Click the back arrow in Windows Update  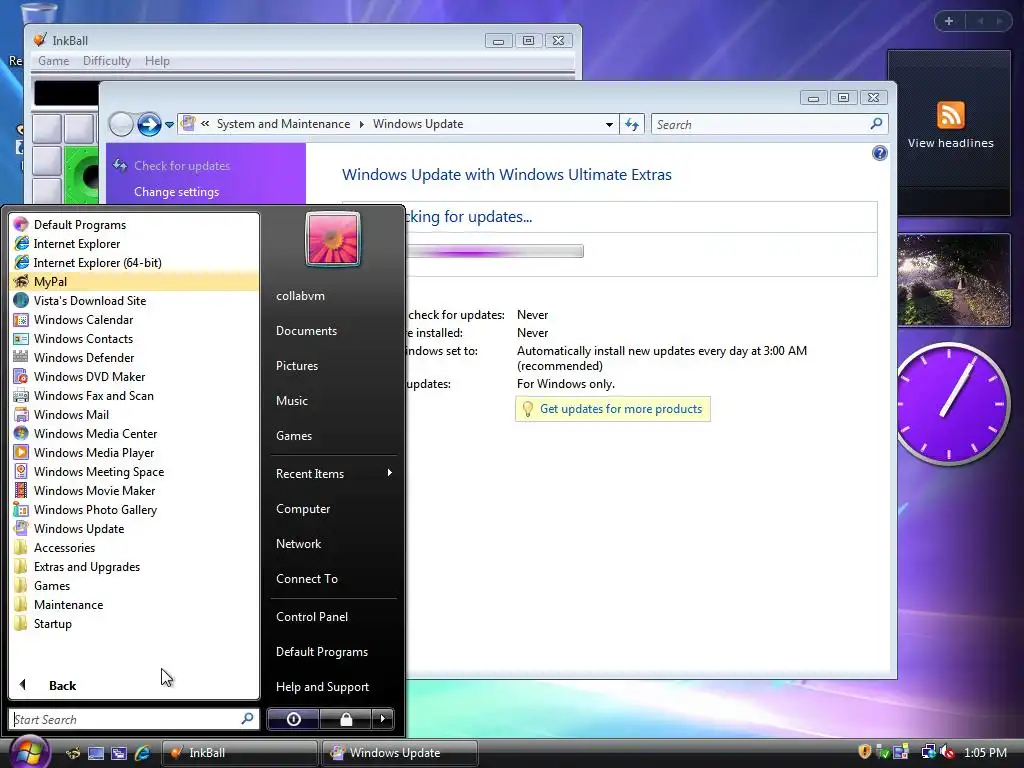121,124
